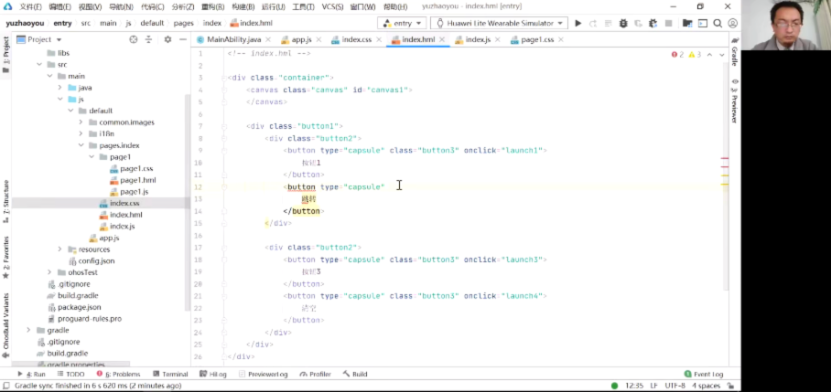The height and width of the screenshot is (392, 832).
Task: Open Huawei Lite Wearable Simulator device dropdown
Action: 499,23
